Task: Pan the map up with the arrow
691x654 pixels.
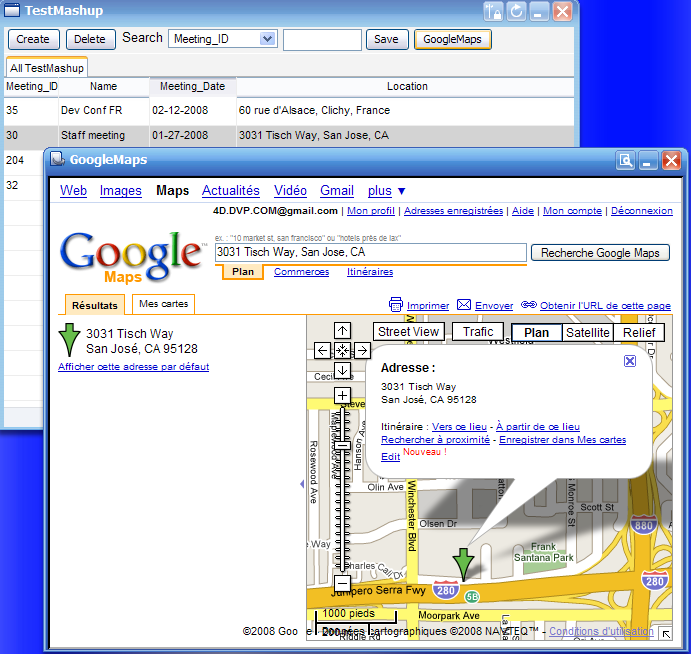Action: pos(342,331)
